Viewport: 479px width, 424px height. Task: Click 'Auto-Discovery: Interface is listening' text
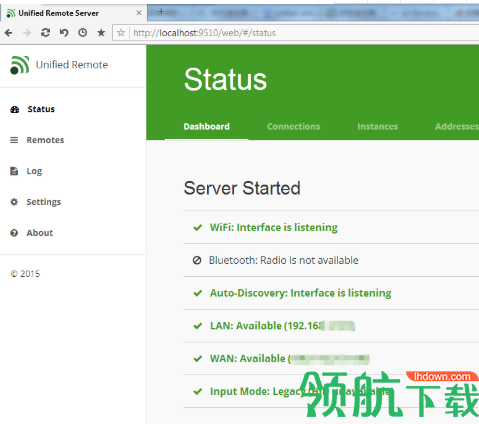click(x=301, y=293)
